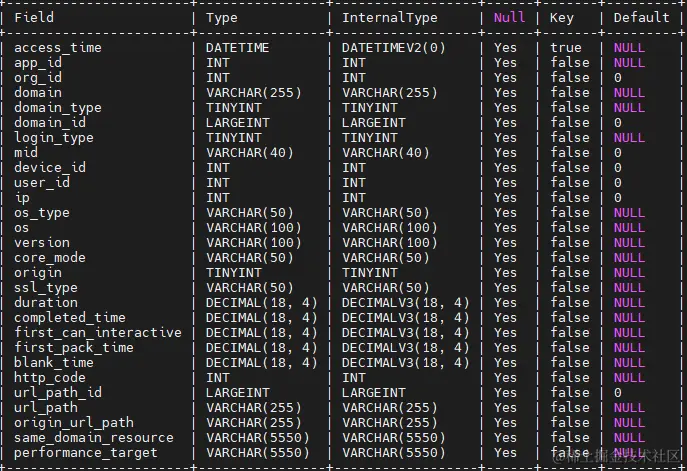
Task: Click the Type column header
Action: click(x=222, y=18)
